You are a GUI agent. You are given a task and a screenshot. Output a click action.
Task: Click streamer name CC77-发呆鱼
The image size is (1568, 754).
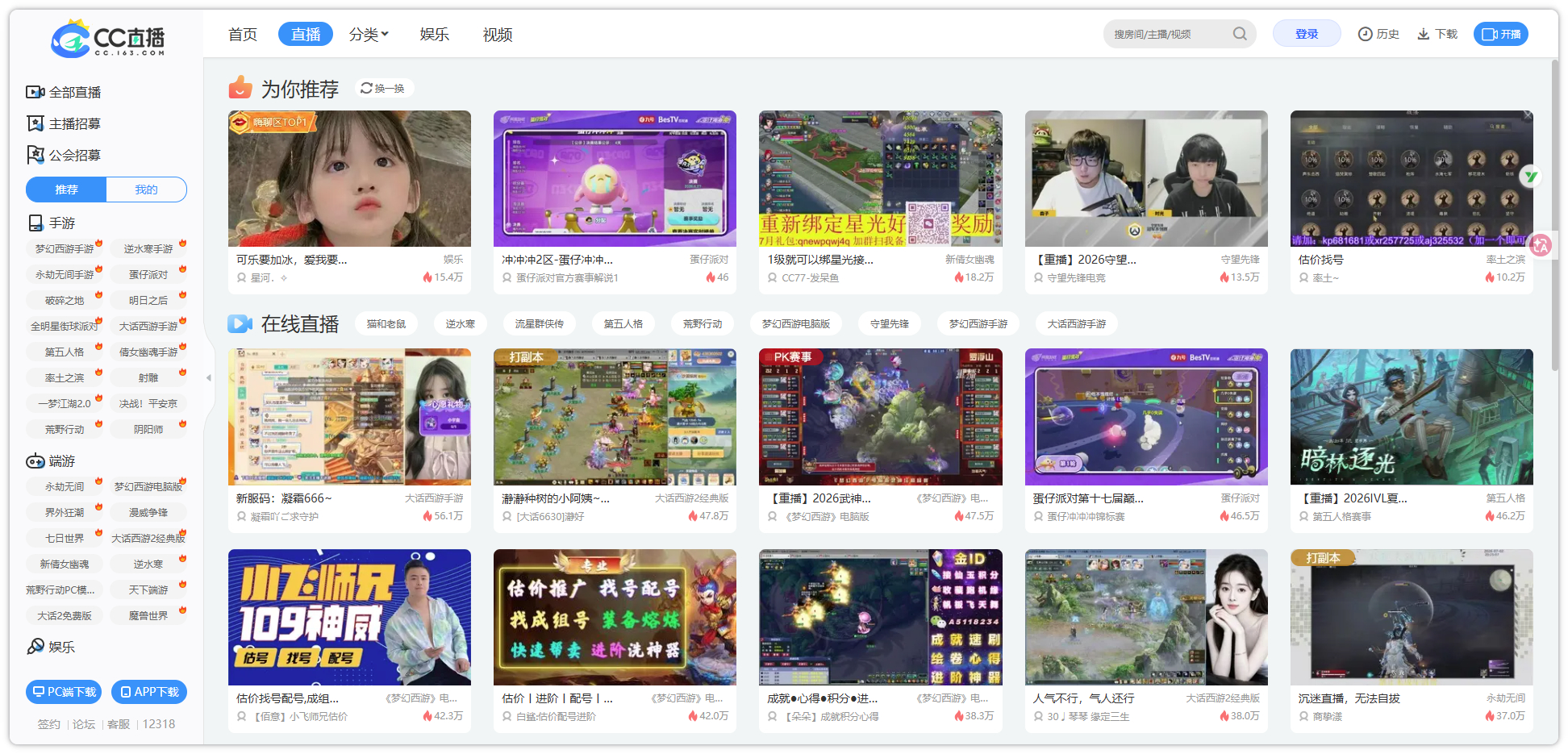tap(811, 277)
